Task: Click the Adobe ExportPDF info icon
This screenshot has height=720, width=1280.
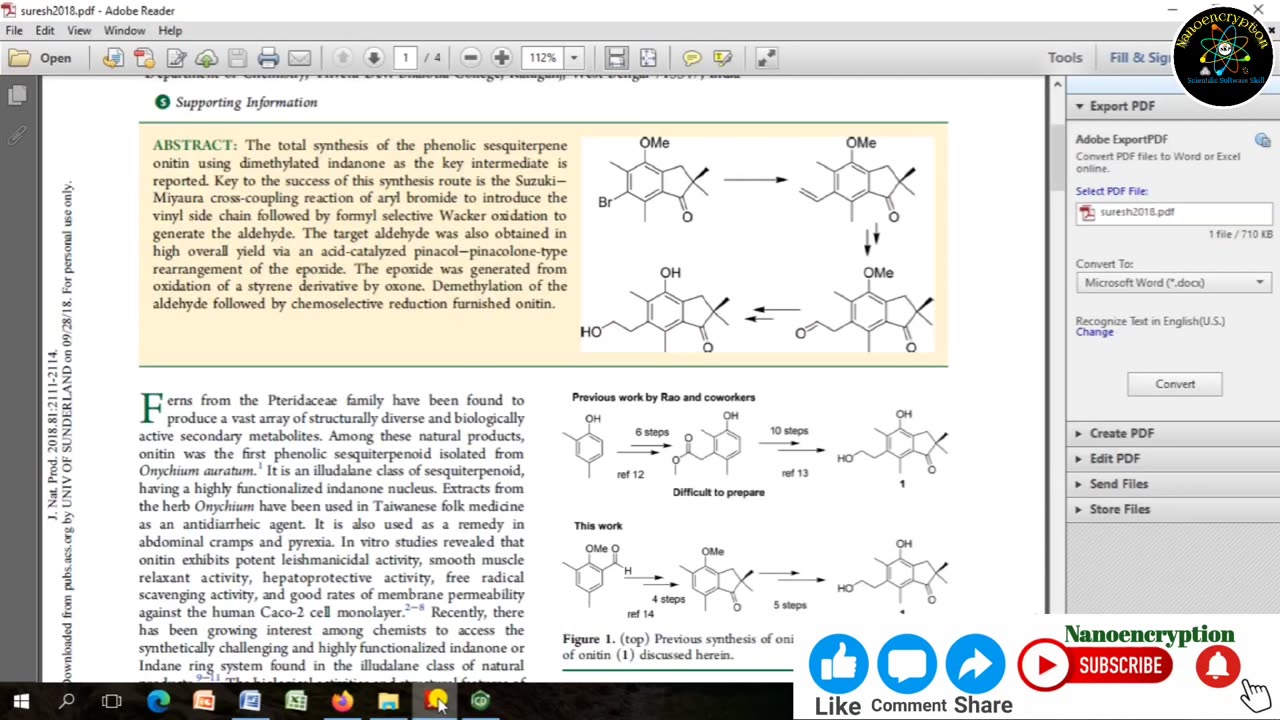Action: tap(1262, 140)
